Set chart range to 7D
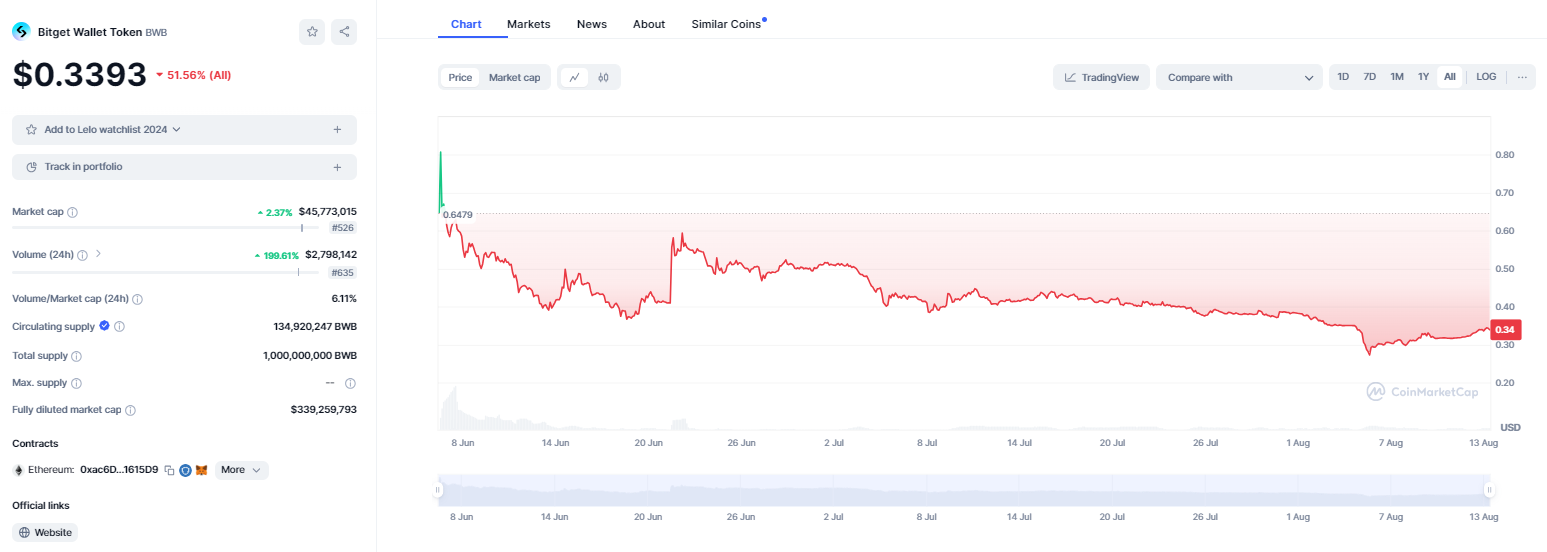 [x=1370, y=77]
